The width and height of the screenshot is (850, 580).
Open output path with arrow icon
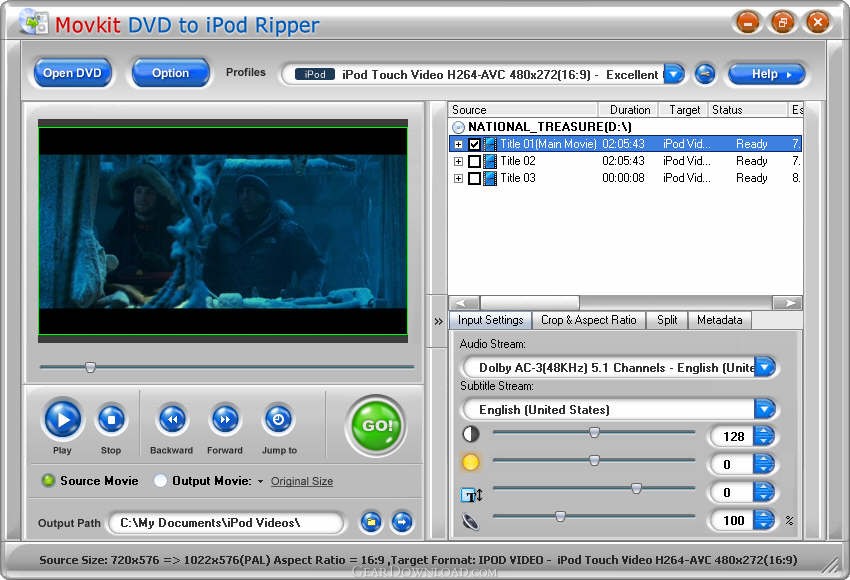[x=402, y=522]
